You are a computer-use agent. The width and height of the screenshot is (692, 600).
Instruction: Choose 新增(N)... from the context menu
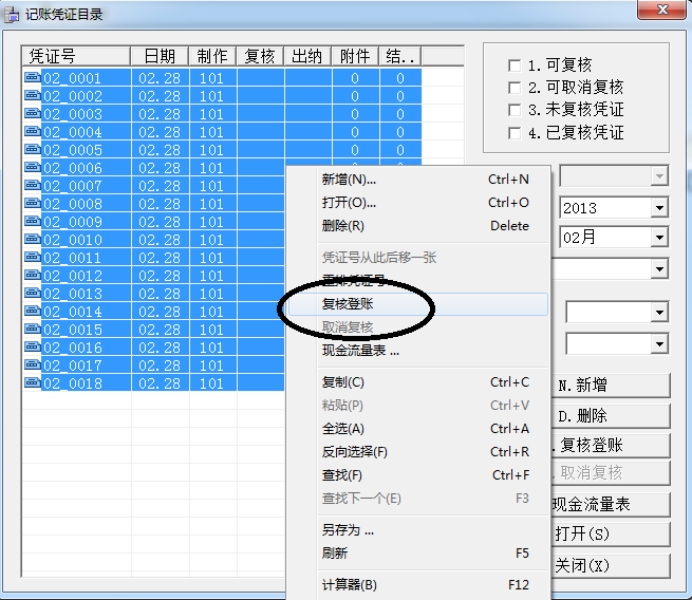(x=418, y=179)
